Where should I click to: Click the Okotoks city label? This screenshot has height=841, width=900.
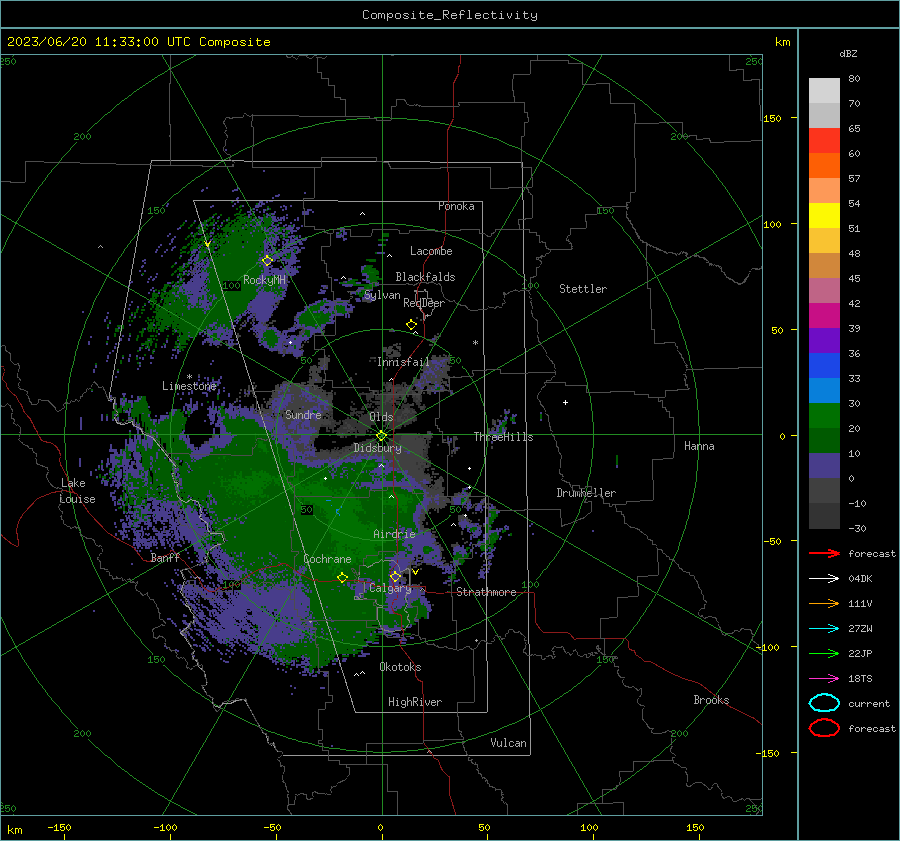click(x=400, y=667)
